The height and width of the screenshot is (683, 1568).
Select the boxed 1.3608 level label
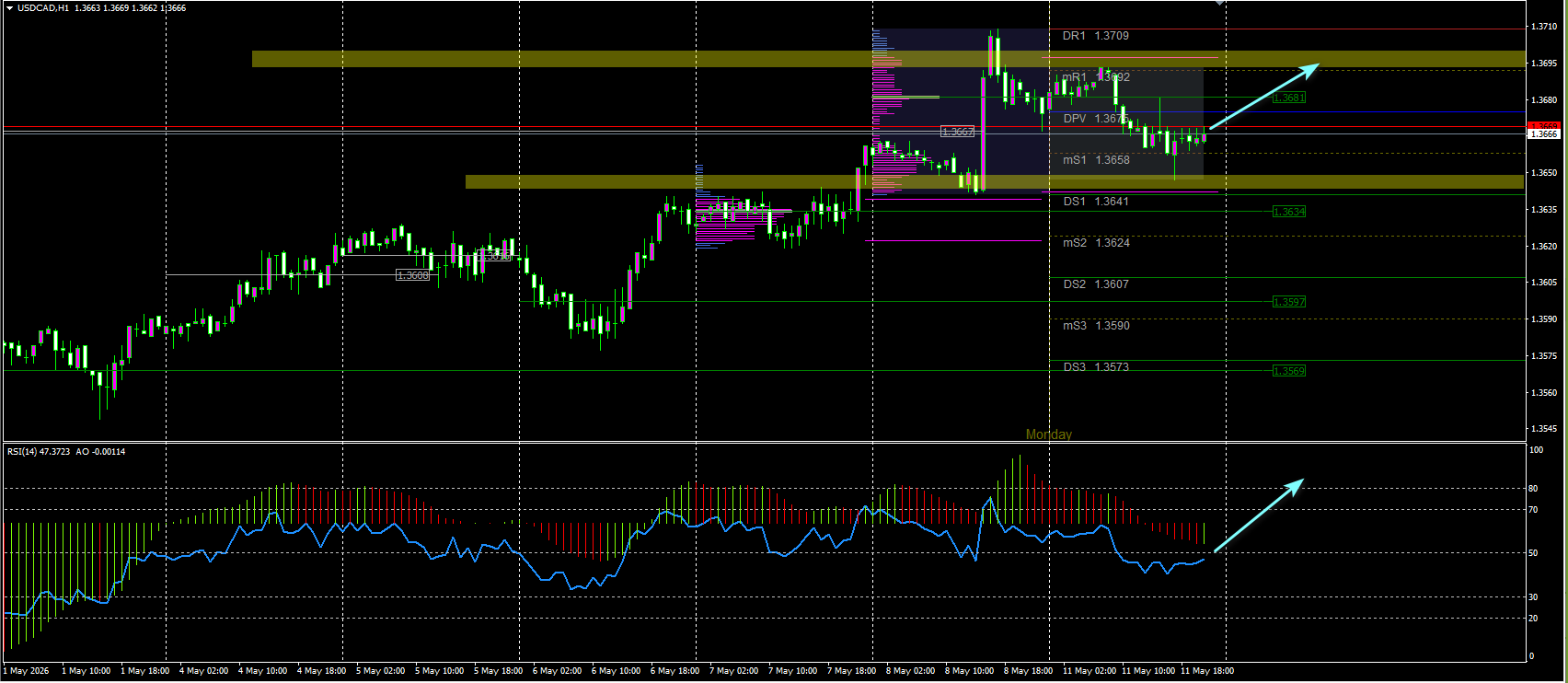(x=412, y=275)
